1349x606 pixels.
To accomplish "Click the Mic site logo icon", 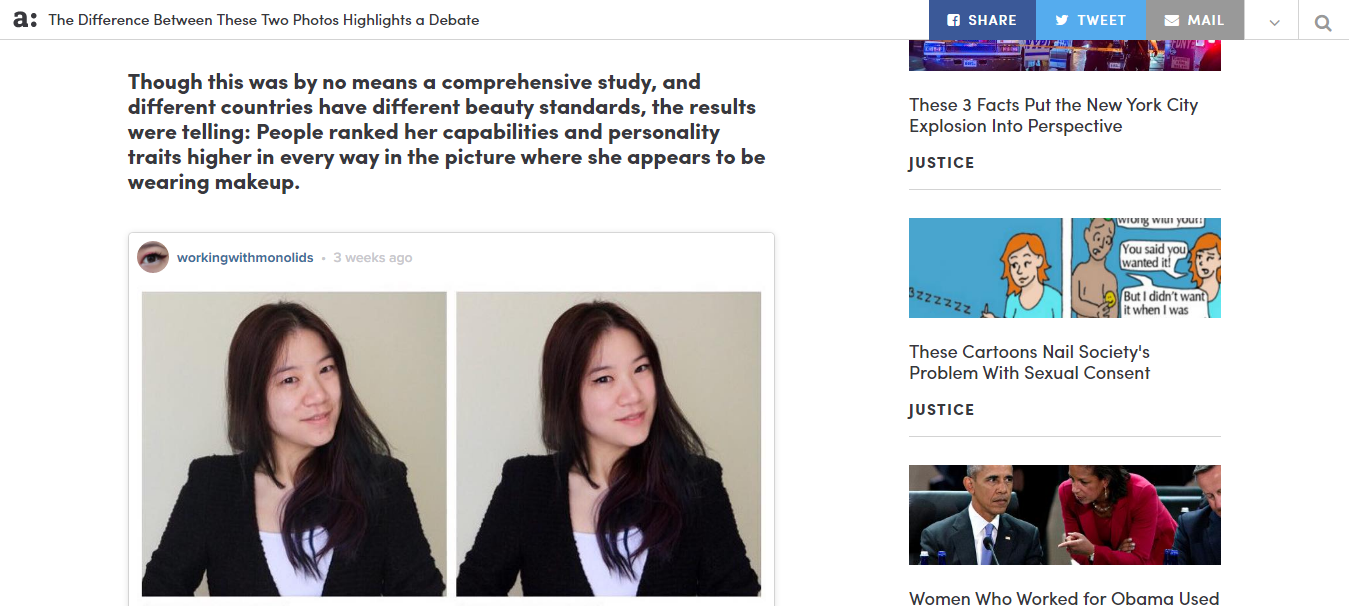I will tap(24, 20).
